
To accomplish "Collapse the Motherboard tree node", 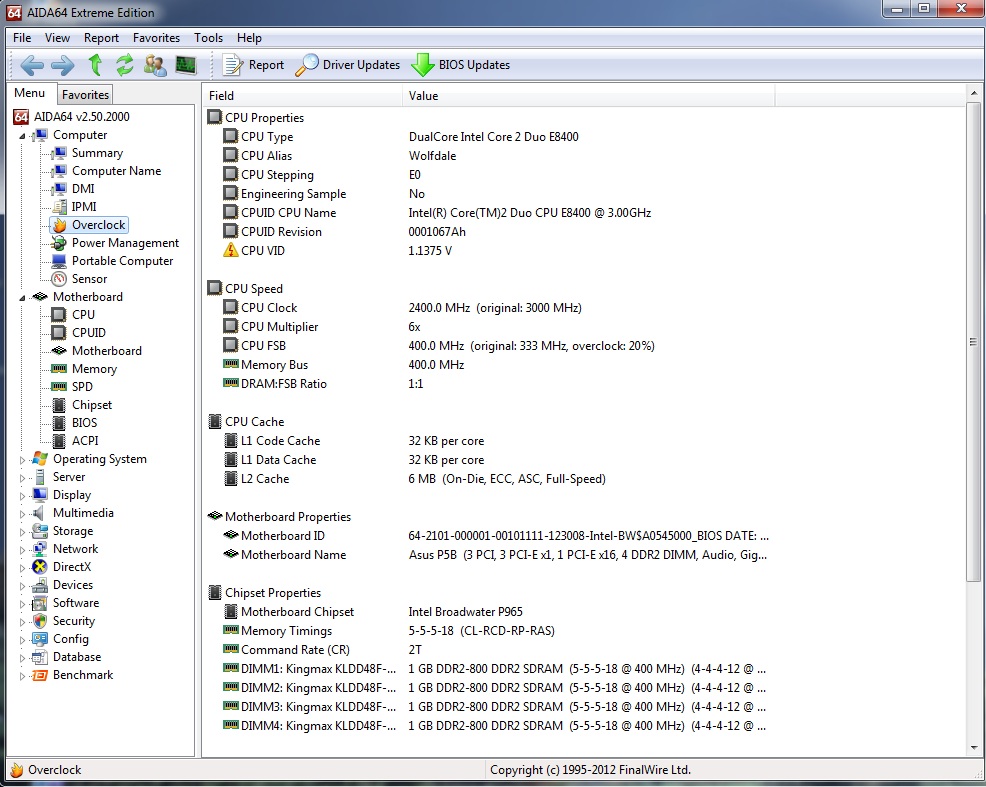I will click(x=23, y=298).
